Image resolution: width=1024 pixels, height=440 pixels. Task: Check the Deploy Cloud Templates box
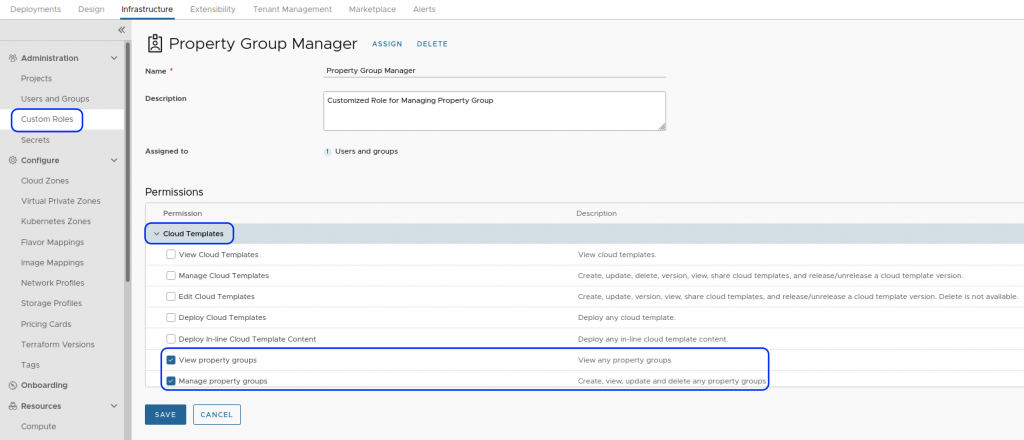tap(171, 318)
